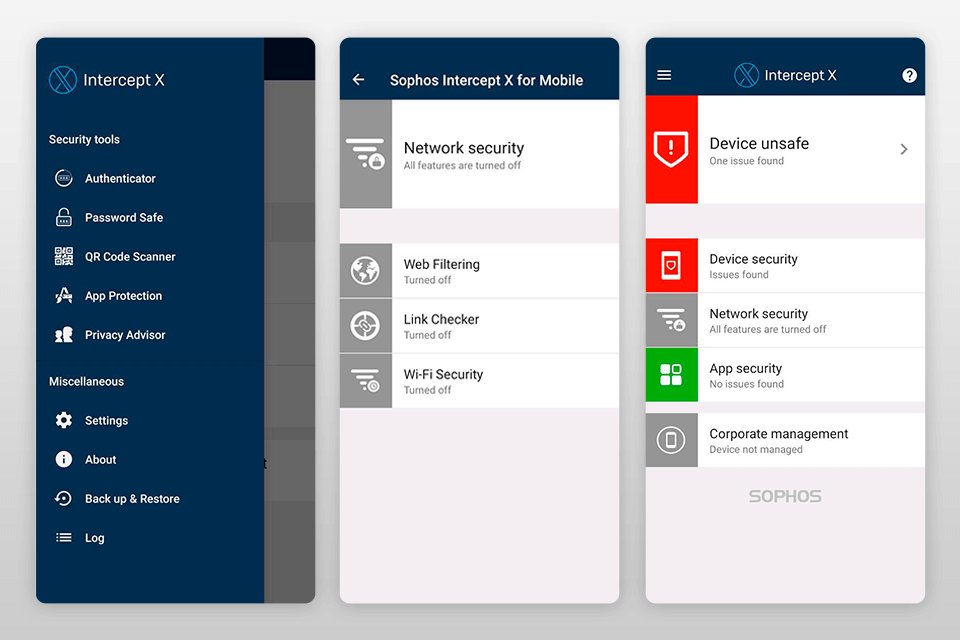This screenshot has height=640, width=960.
Task: Select Log from the drawer menu
Action: 95,537
